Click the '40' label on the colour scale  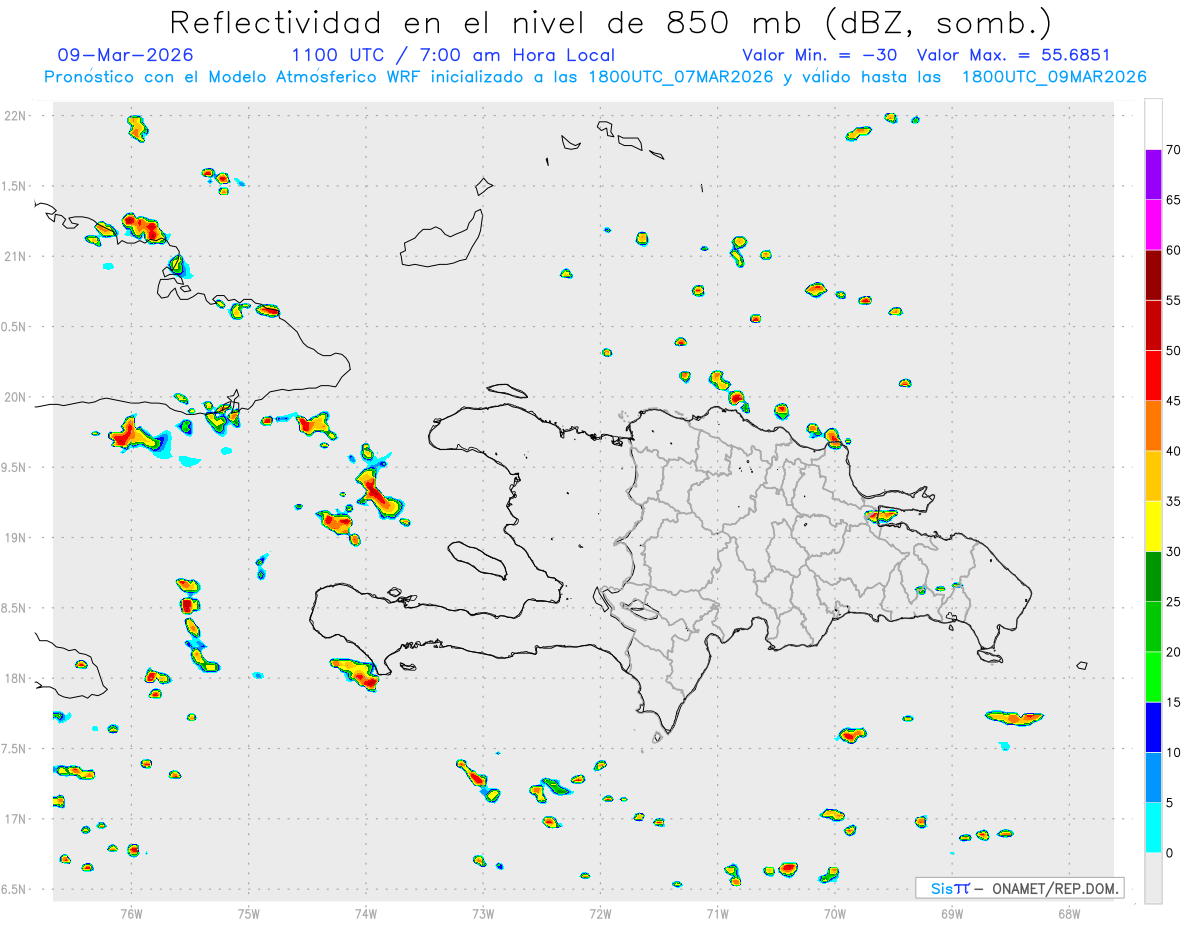pyautogui.click(x=1174, y=451)
